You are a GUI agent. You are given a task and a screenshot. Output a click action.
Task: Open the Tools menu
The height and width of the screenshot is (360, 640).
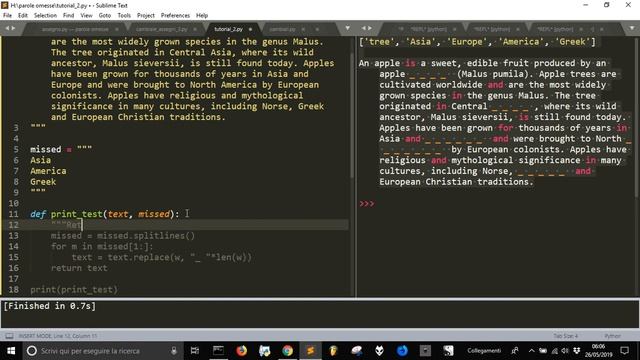(x=124, y=16)
